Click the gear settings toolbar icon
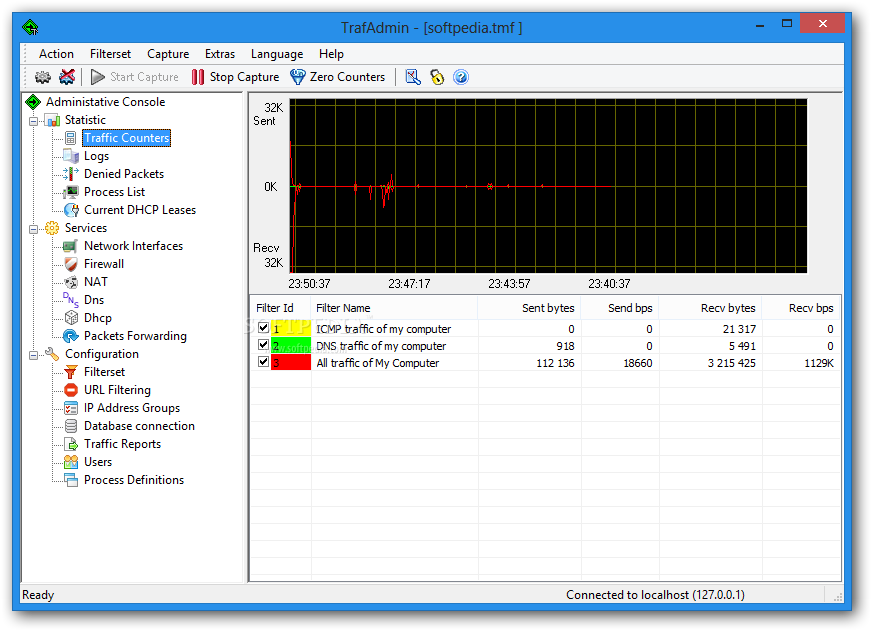The image size is (872, 631). 43,77
